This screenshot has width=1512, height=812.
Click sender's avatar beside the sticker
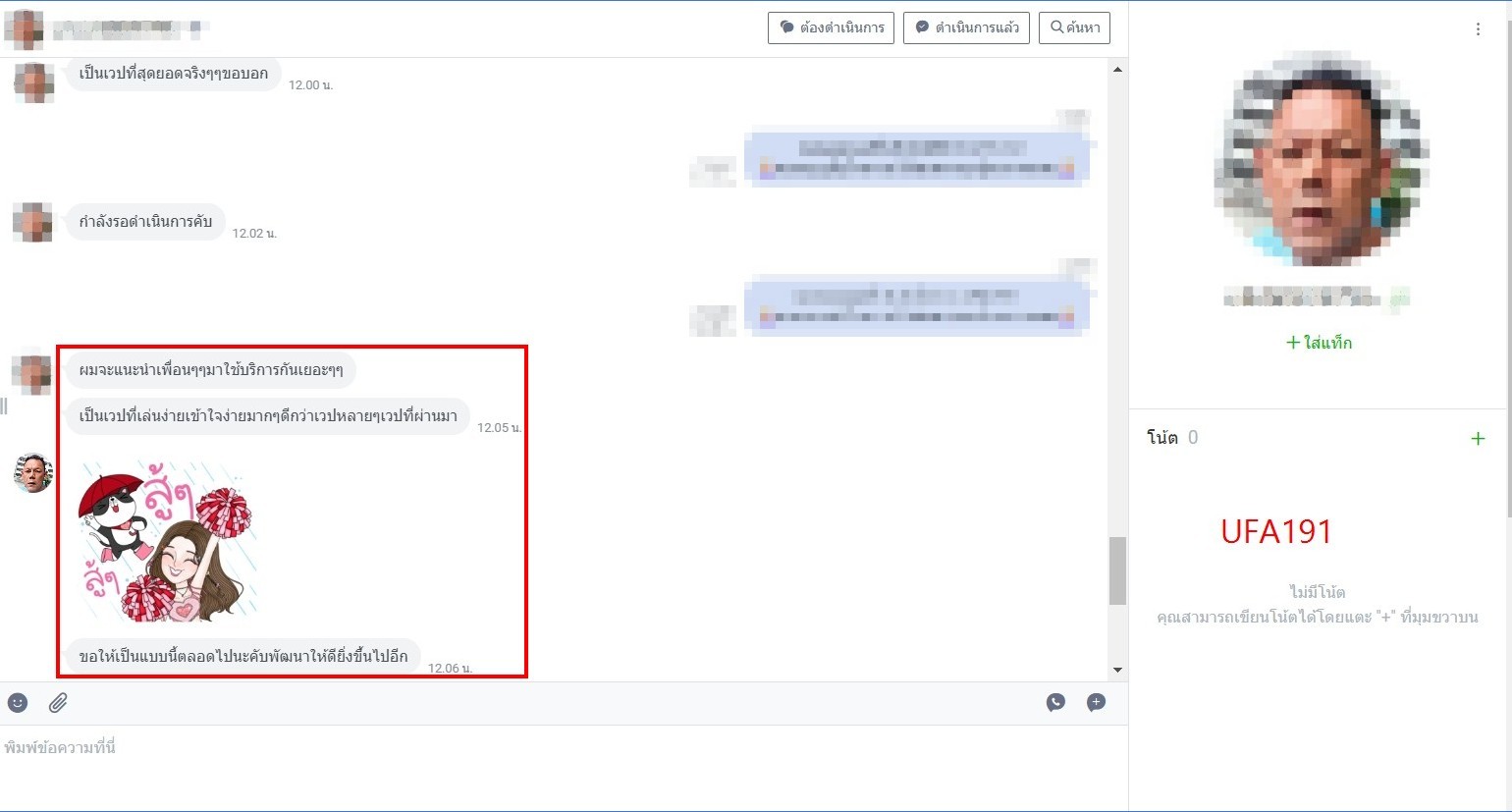(33, 473)
